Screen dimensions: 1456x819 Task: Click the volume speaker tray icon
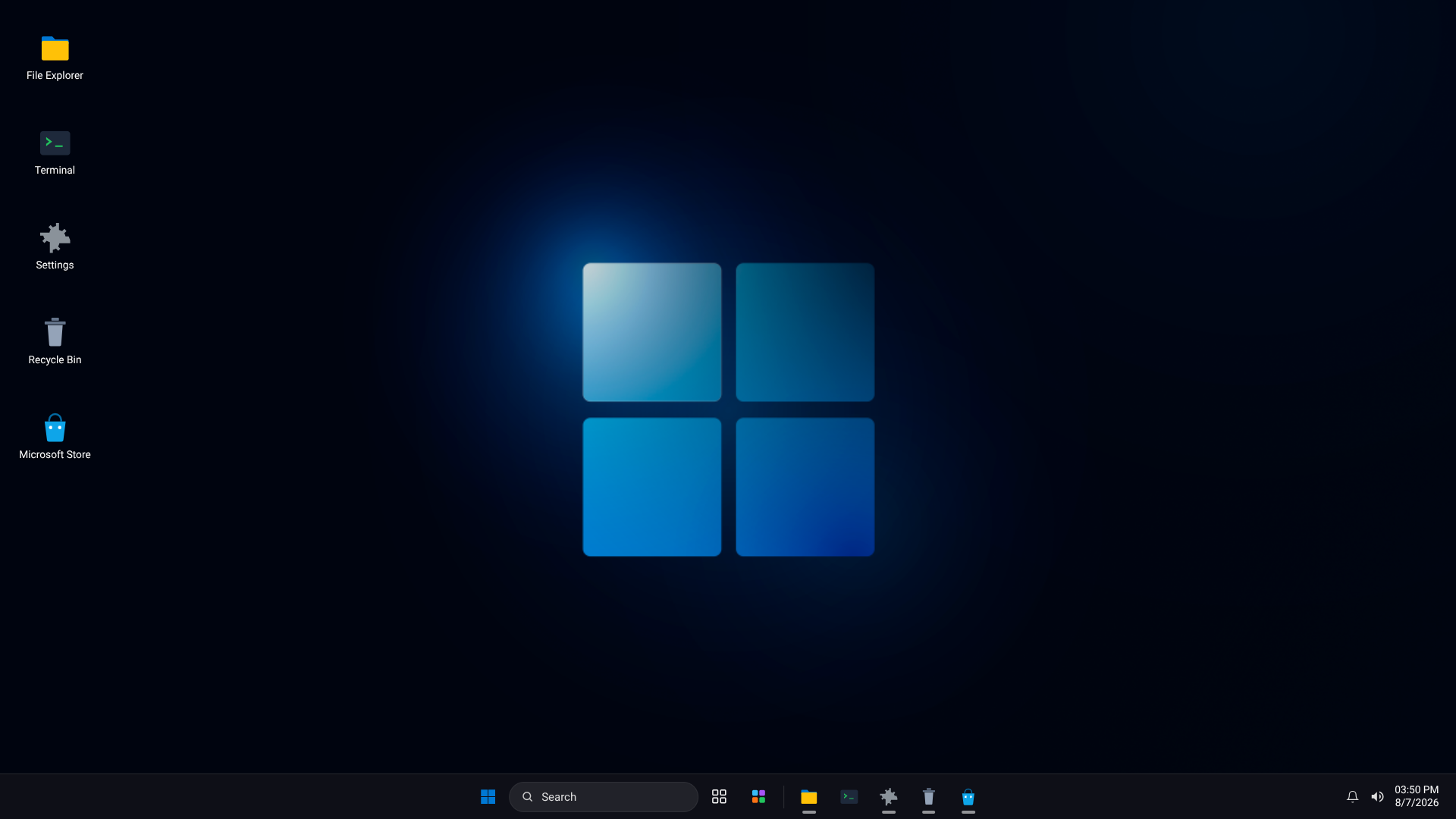(x=1378, y=797)
